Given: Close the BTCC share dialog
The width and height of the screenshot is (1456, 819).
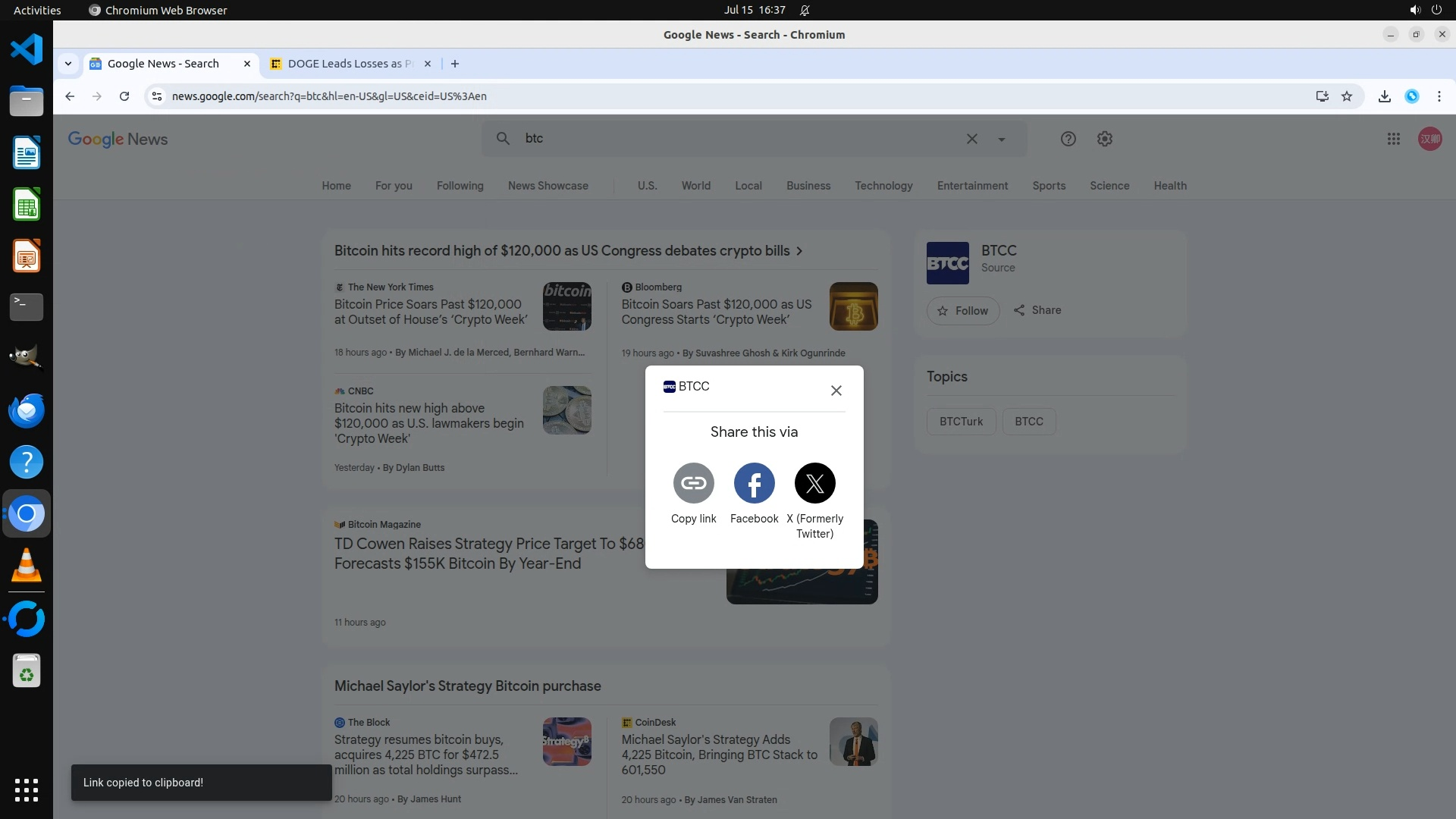Looking at the screenshot, I should pos(836,391).
